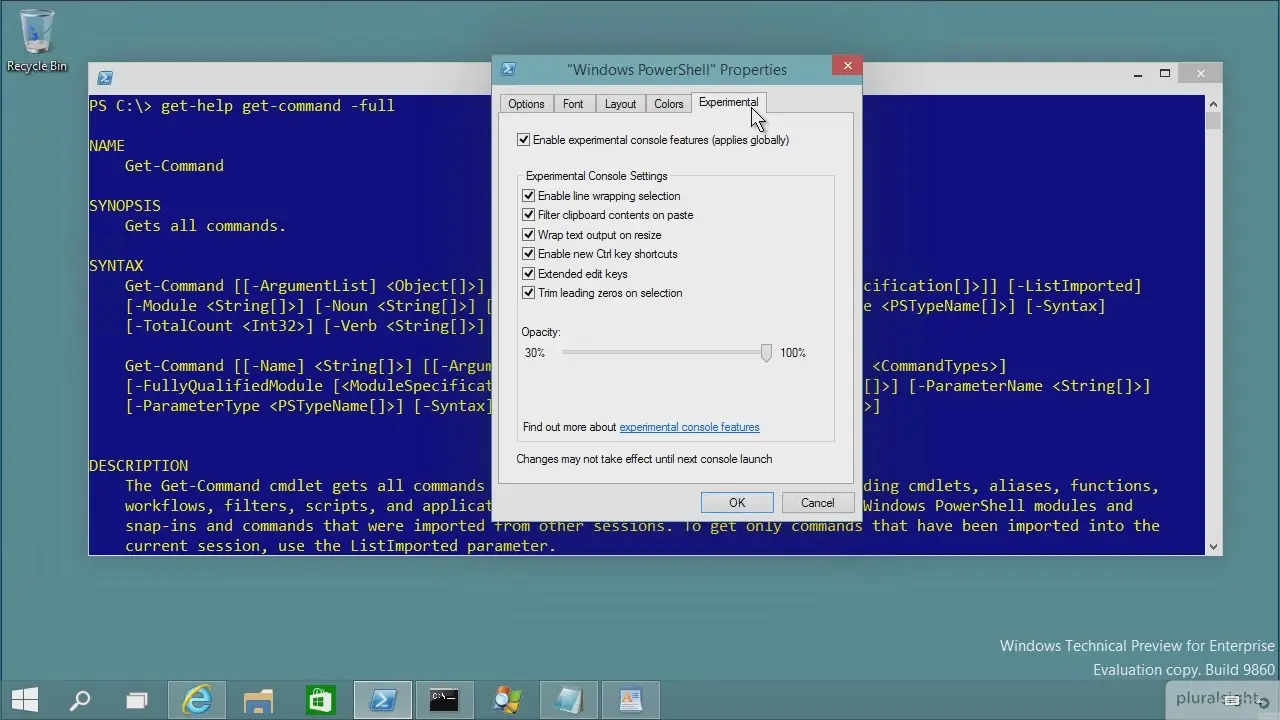Viewport: 1280px width, 720px height.
Task: Open the Notepad taskbar icon
Action: pyautogui.click(x=569, y=700)
